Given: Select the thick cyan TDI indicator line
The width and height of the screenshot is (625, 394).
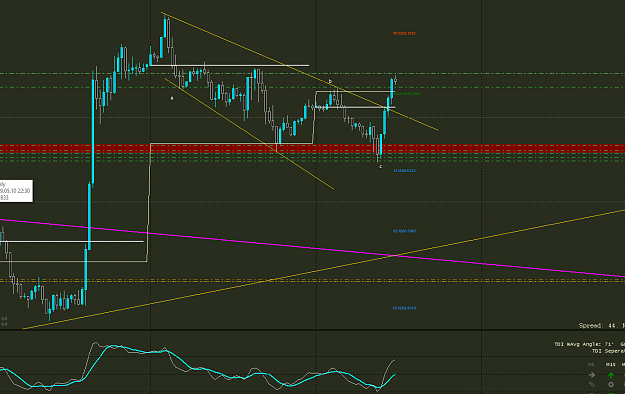Looking at the screenshot, I should click(199, 369).
